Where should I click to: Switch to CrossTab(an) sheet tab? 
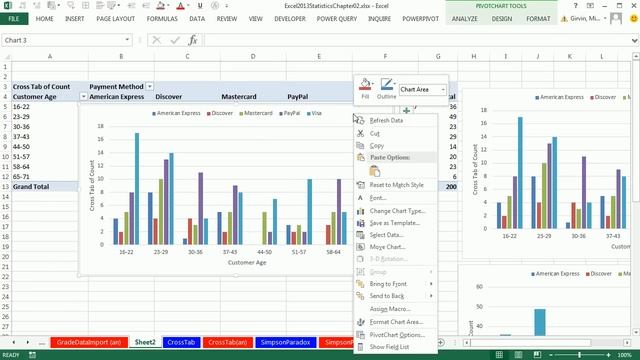click(228, 342)
